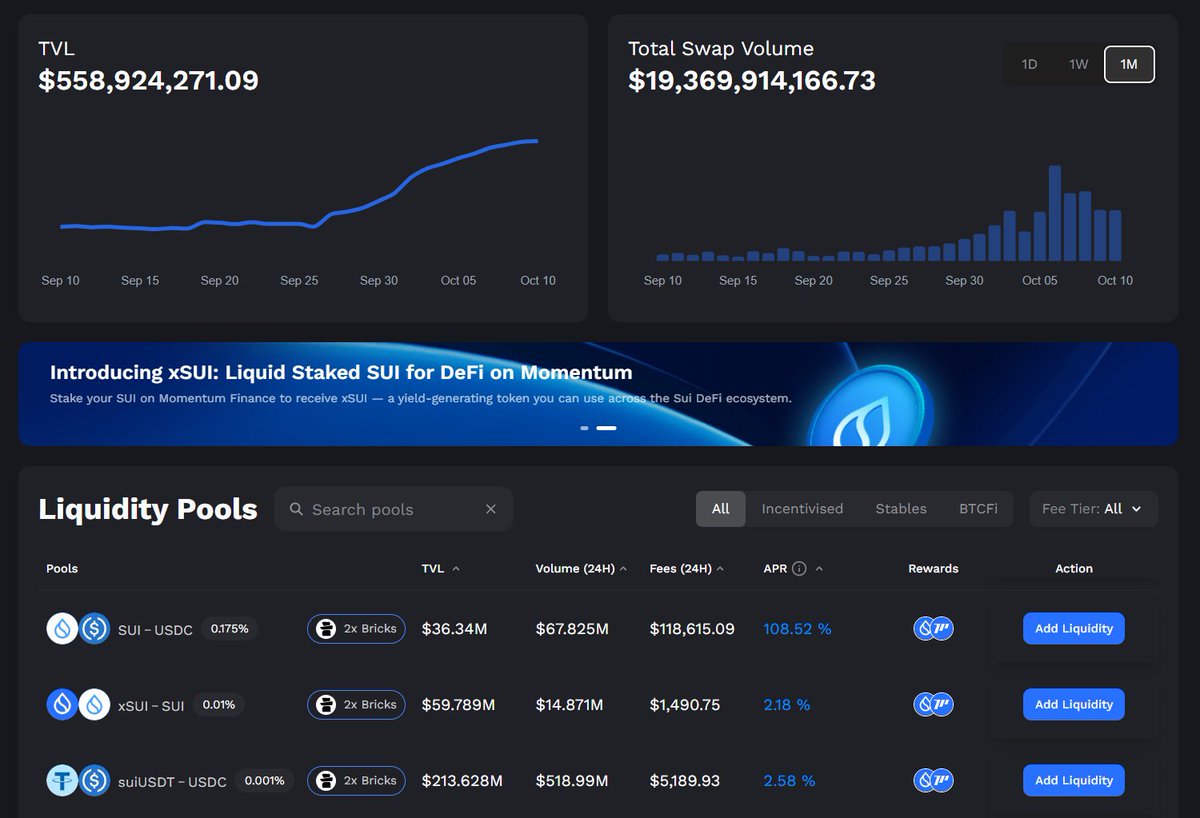Click the 2.58 % APR value
The height and width of the screenshot is (818, 1200).
[789, 781]
